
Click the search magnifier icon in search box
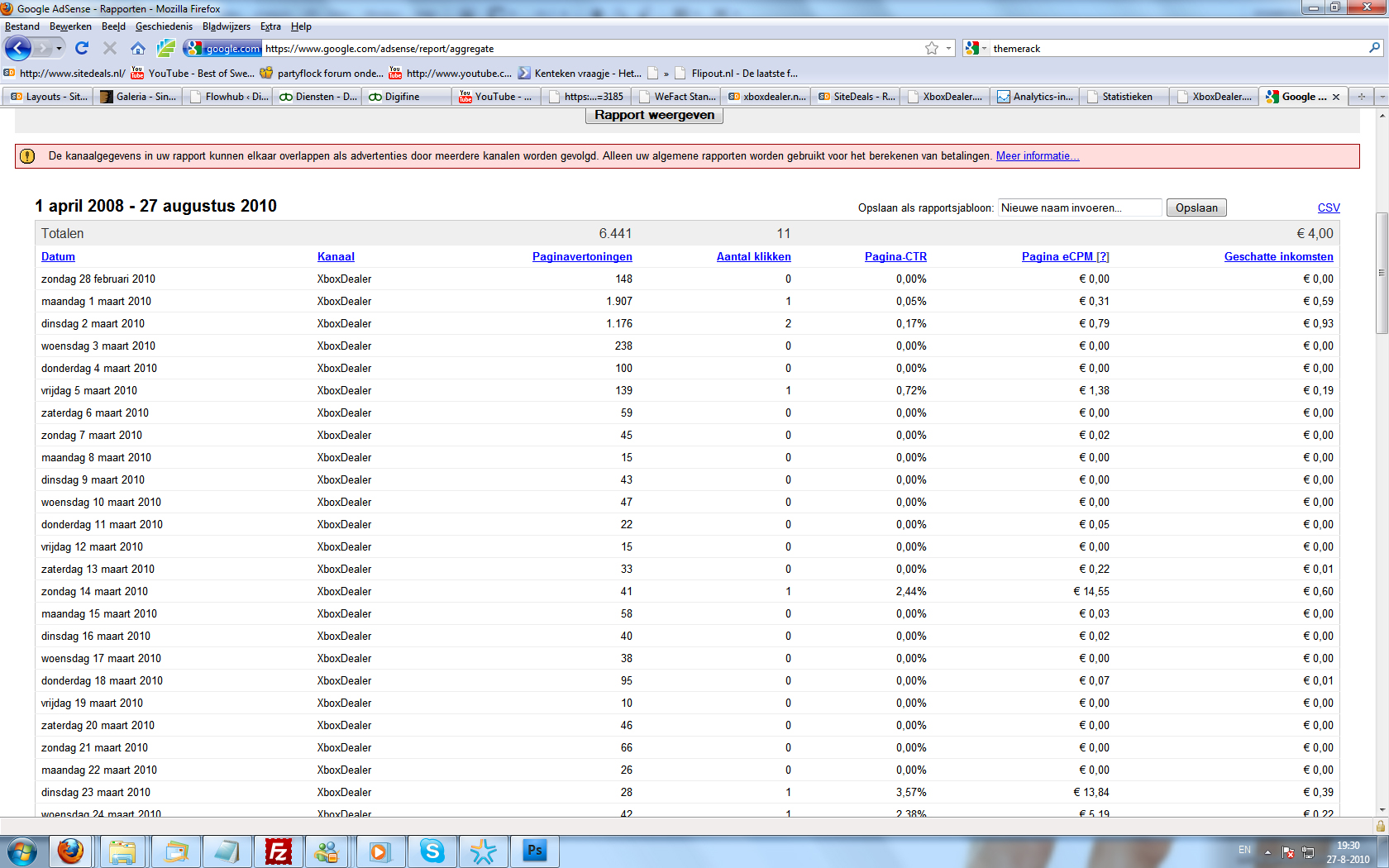pyautogui.click(x=1374, y=48)
